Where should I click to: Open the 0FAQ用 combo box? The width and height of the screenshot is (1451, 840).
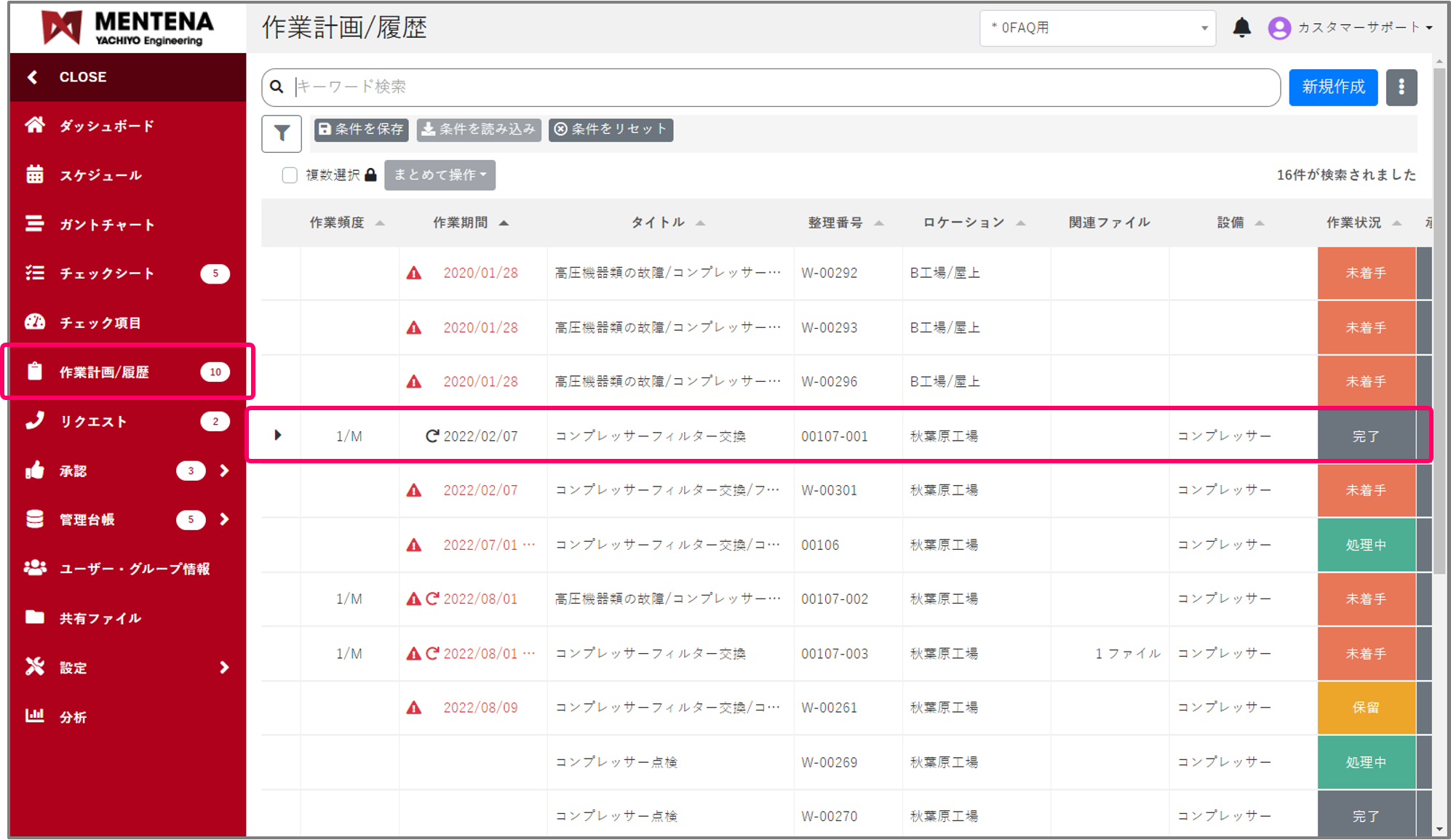click(x=1097, y=28)
